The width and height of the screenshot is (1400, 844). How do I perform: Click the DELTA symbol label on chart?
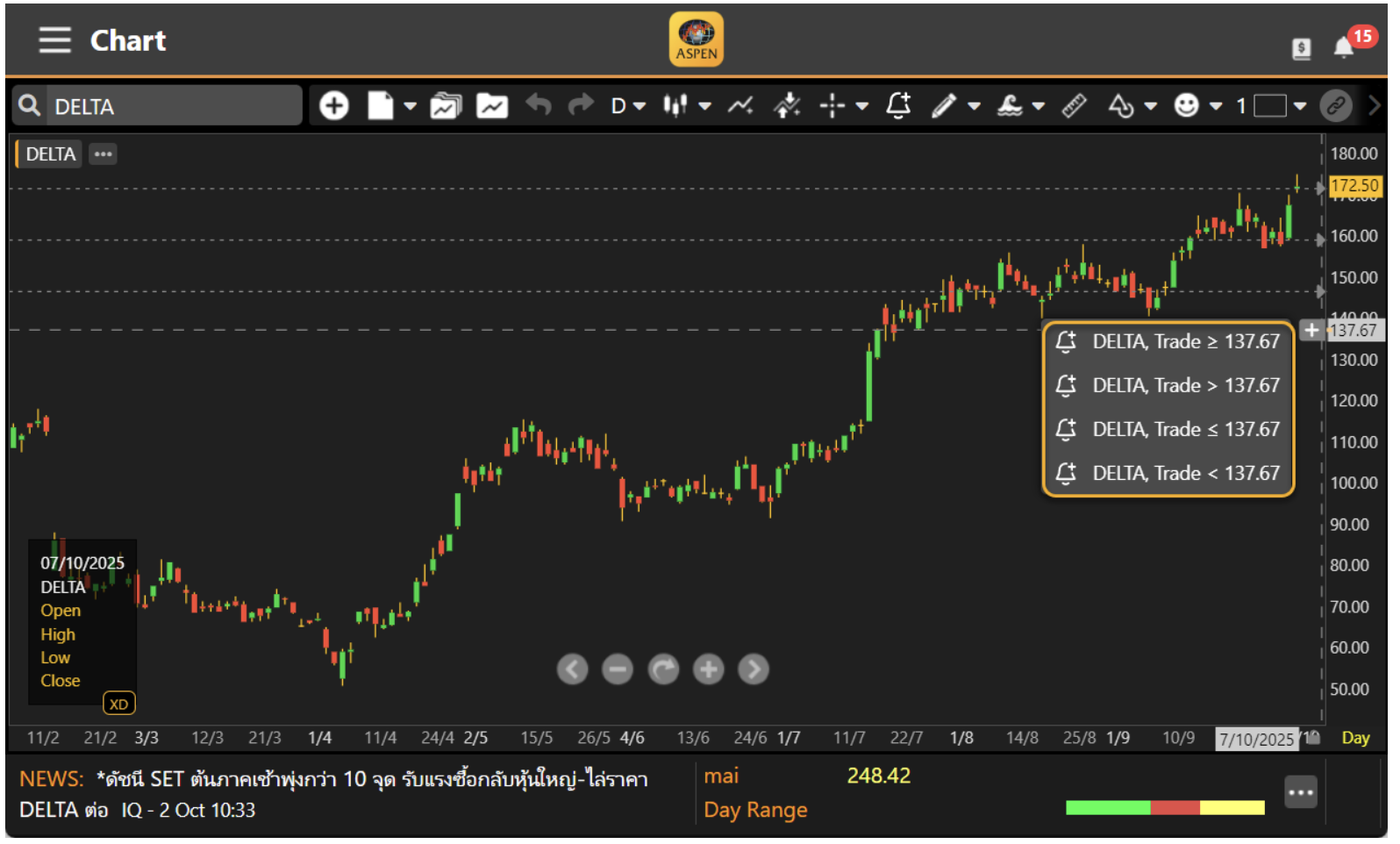point(50,154)
